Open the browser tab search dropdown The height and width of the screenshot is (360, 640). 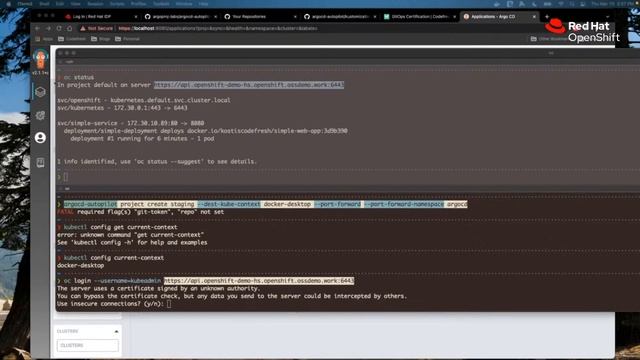(607, 17)
